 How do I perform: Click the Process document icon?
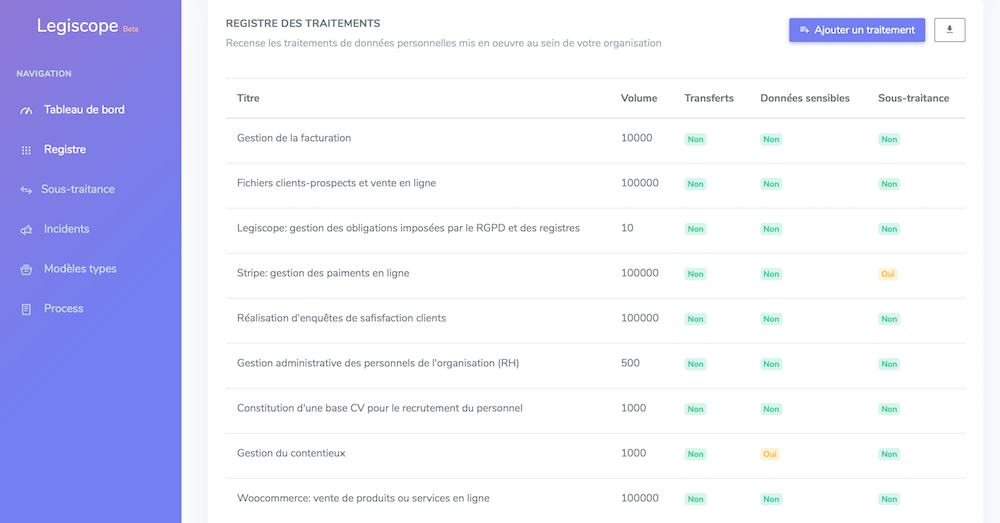click(27, 310)
